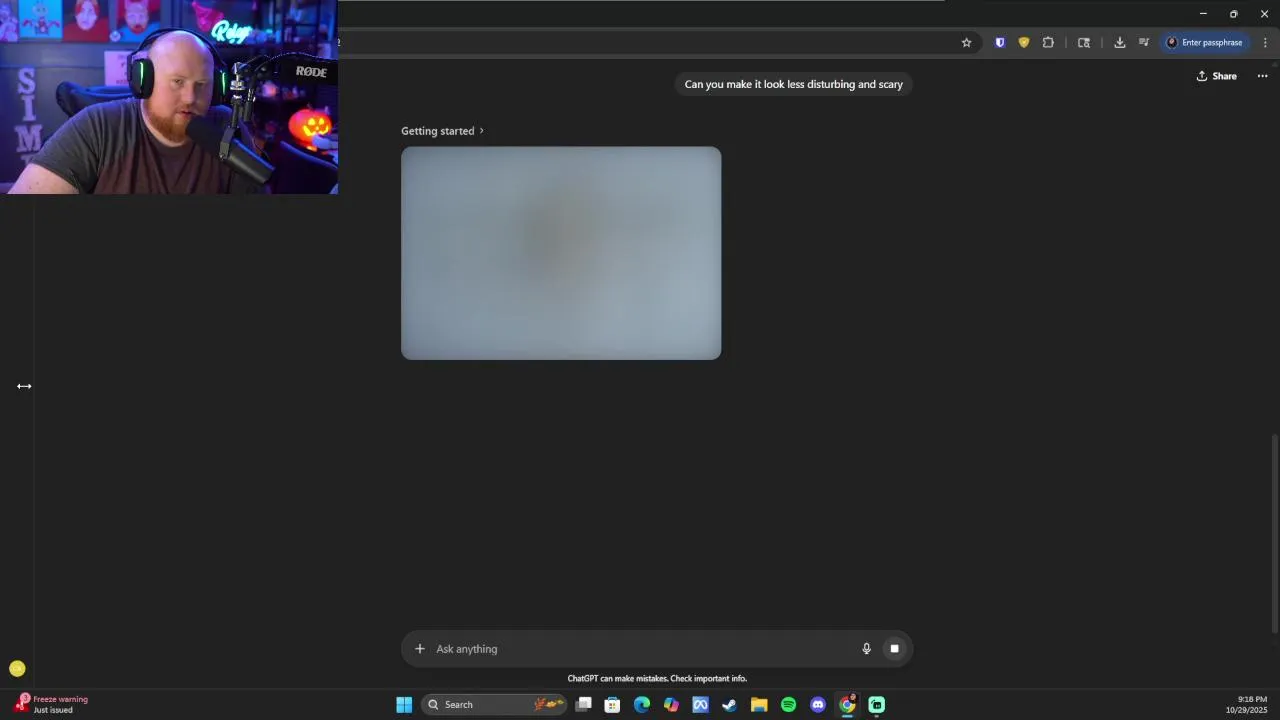Viewport: 1280px width, 720px height.
Task: Click the tab search icon in toolbar
Action: pos(1084,43)
